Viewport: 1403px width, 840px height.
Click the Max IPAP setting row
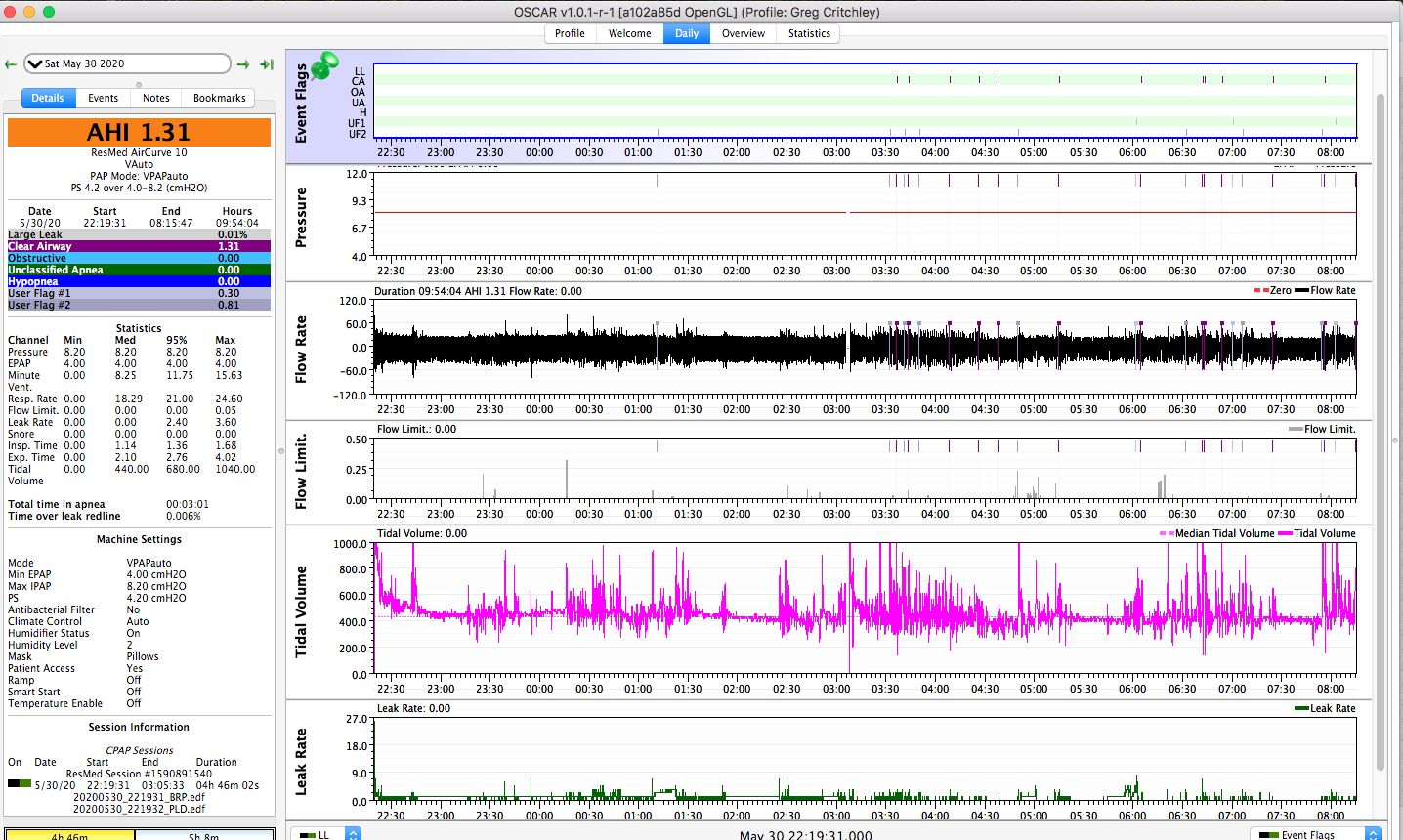coord(97,586)
